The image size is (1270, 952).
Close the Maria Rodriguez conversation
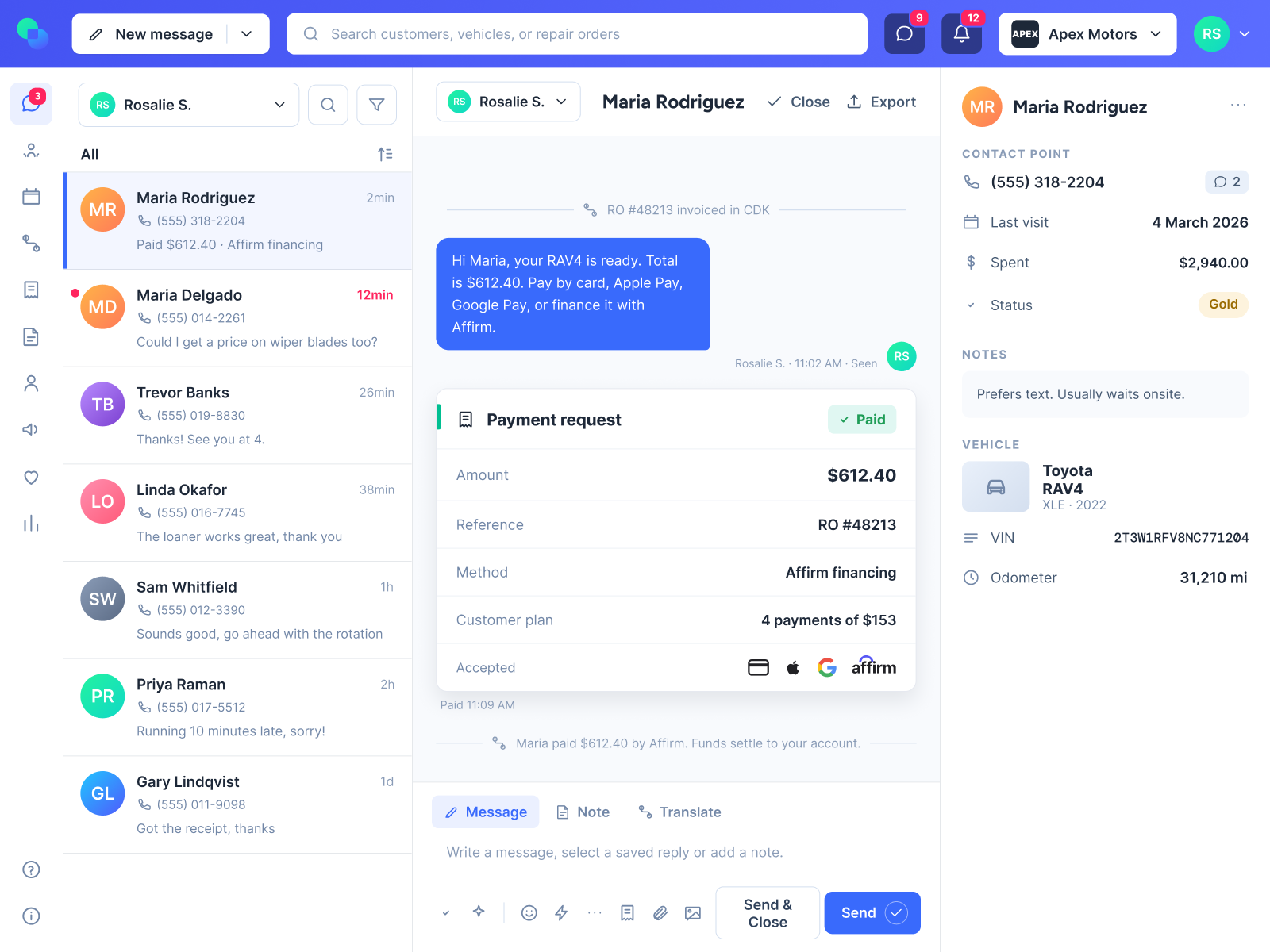(x=799, y=102)
